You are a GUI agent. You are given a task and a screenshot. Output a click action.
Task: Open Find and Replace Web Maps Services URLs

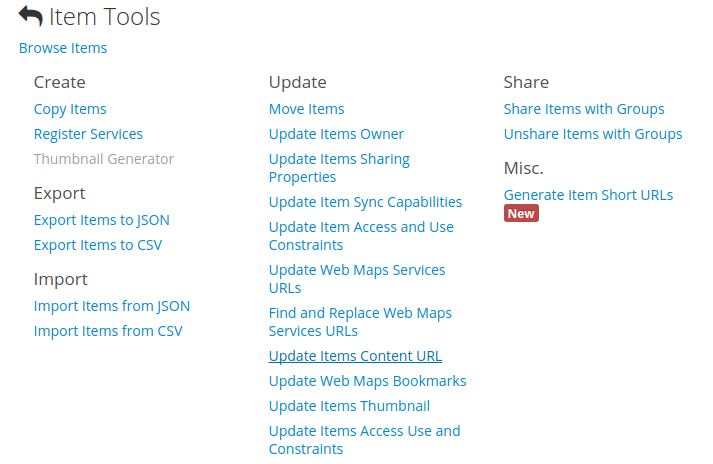tap(360, 322)
